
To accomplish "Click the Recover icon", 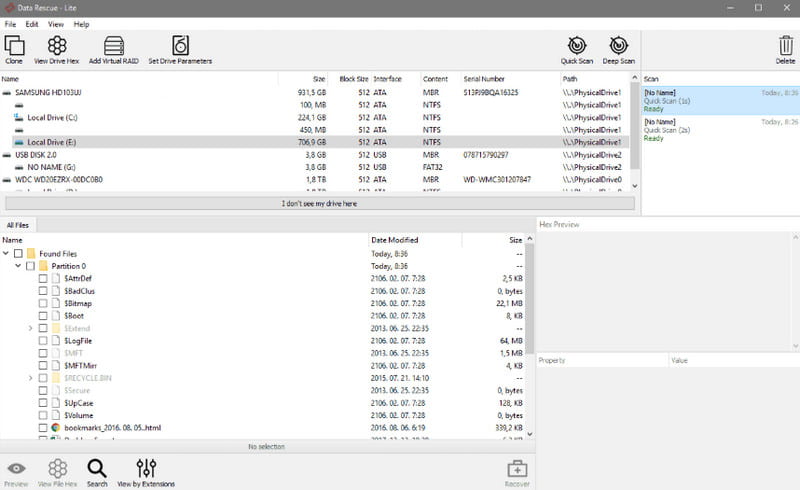I will (517, 469).
